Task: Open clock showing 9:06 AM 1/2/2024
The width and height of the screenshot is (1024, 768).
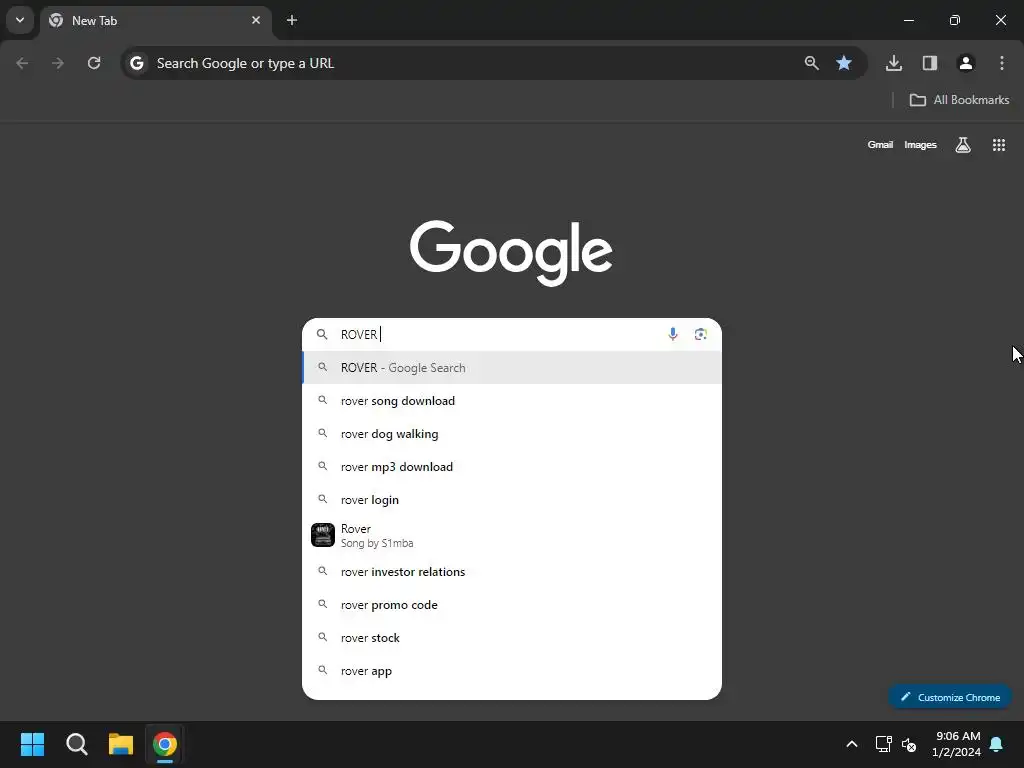Action: coord(957,744)
